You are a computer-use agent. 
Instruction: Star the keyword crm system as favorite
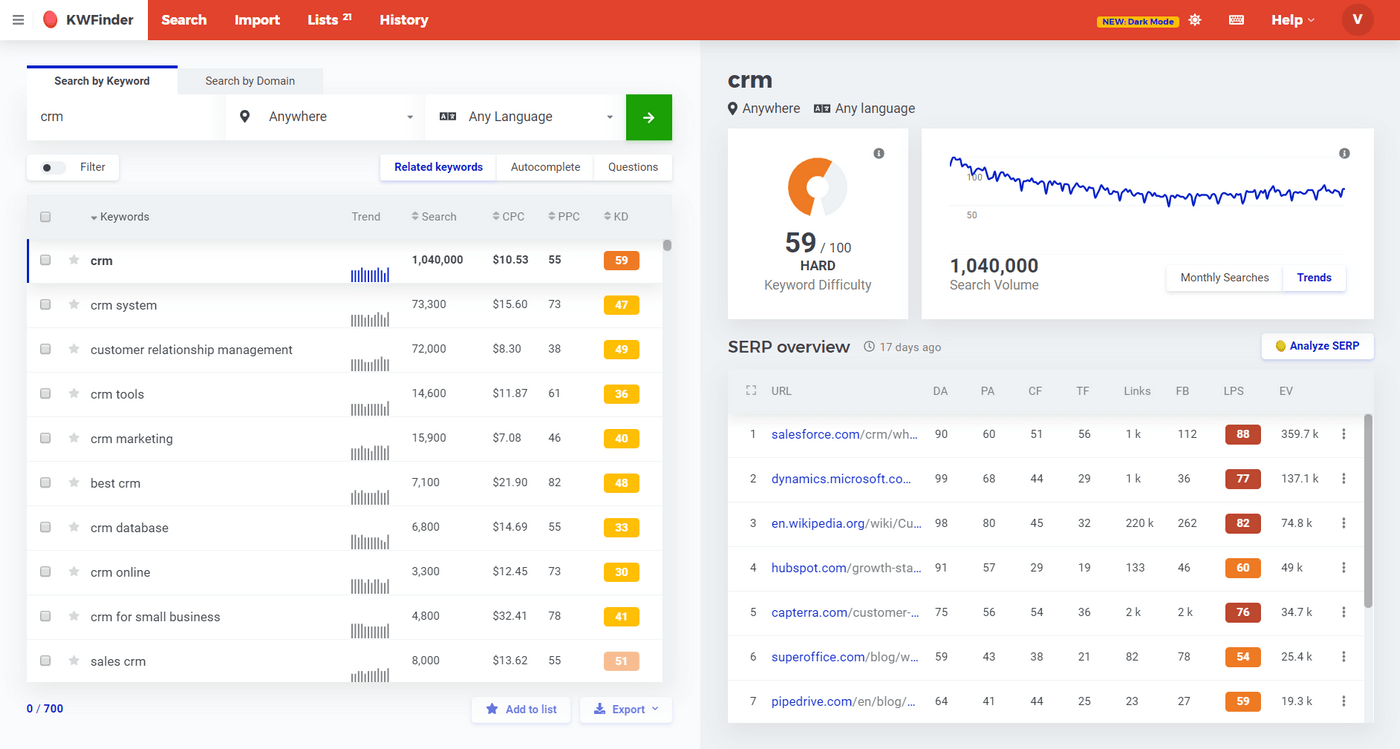click(73, 304)
